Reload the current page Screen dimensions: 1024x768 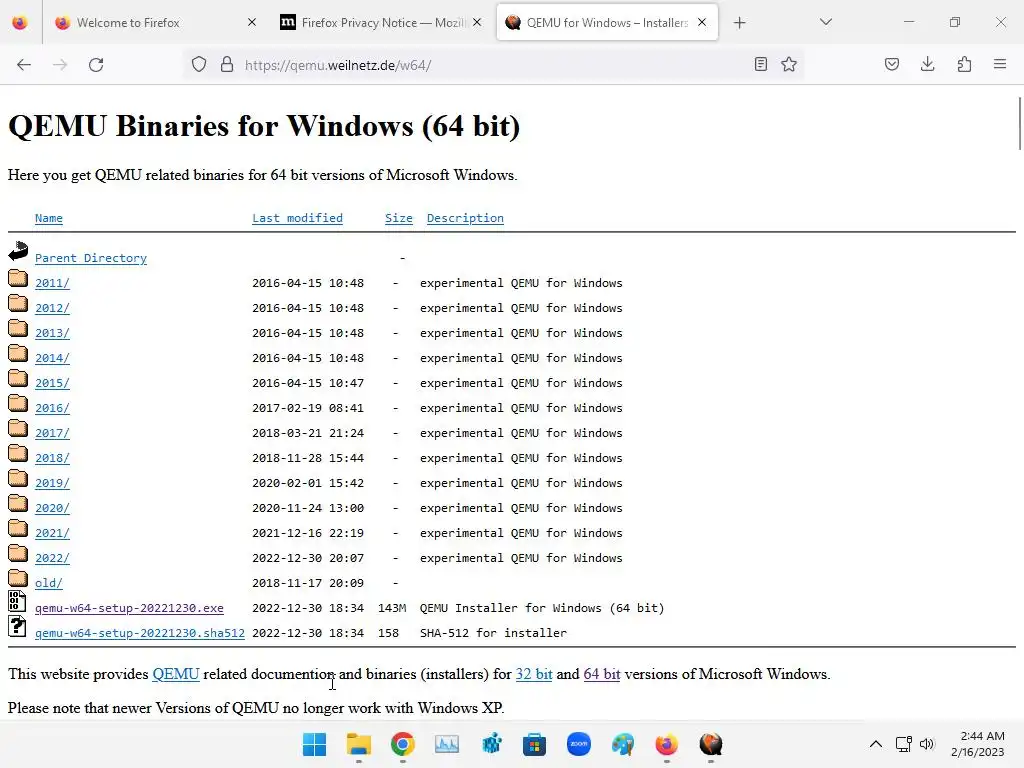click(96, 65)
